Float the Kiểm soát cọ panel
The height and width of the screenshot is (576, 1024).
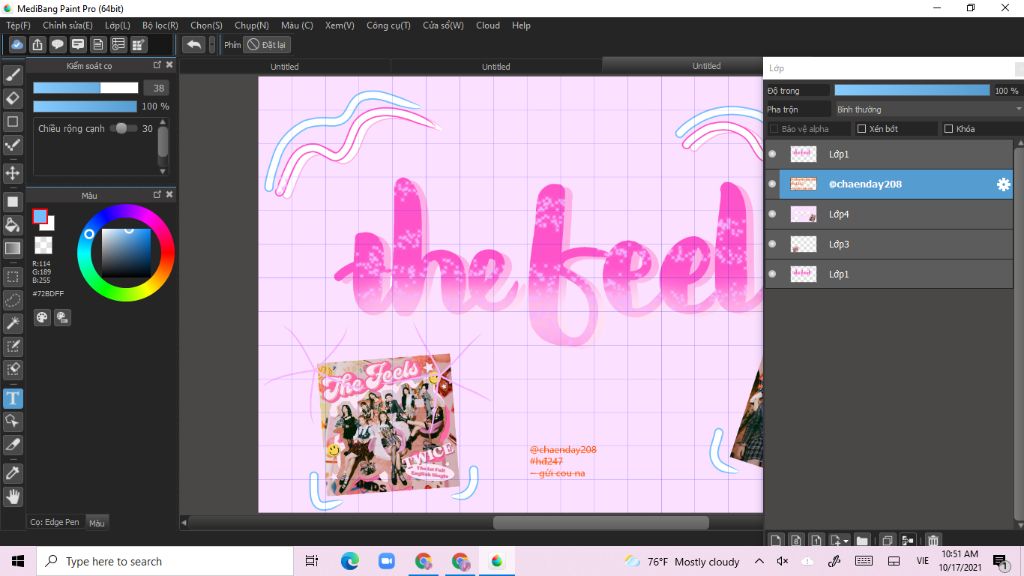[x=157, y=65]
